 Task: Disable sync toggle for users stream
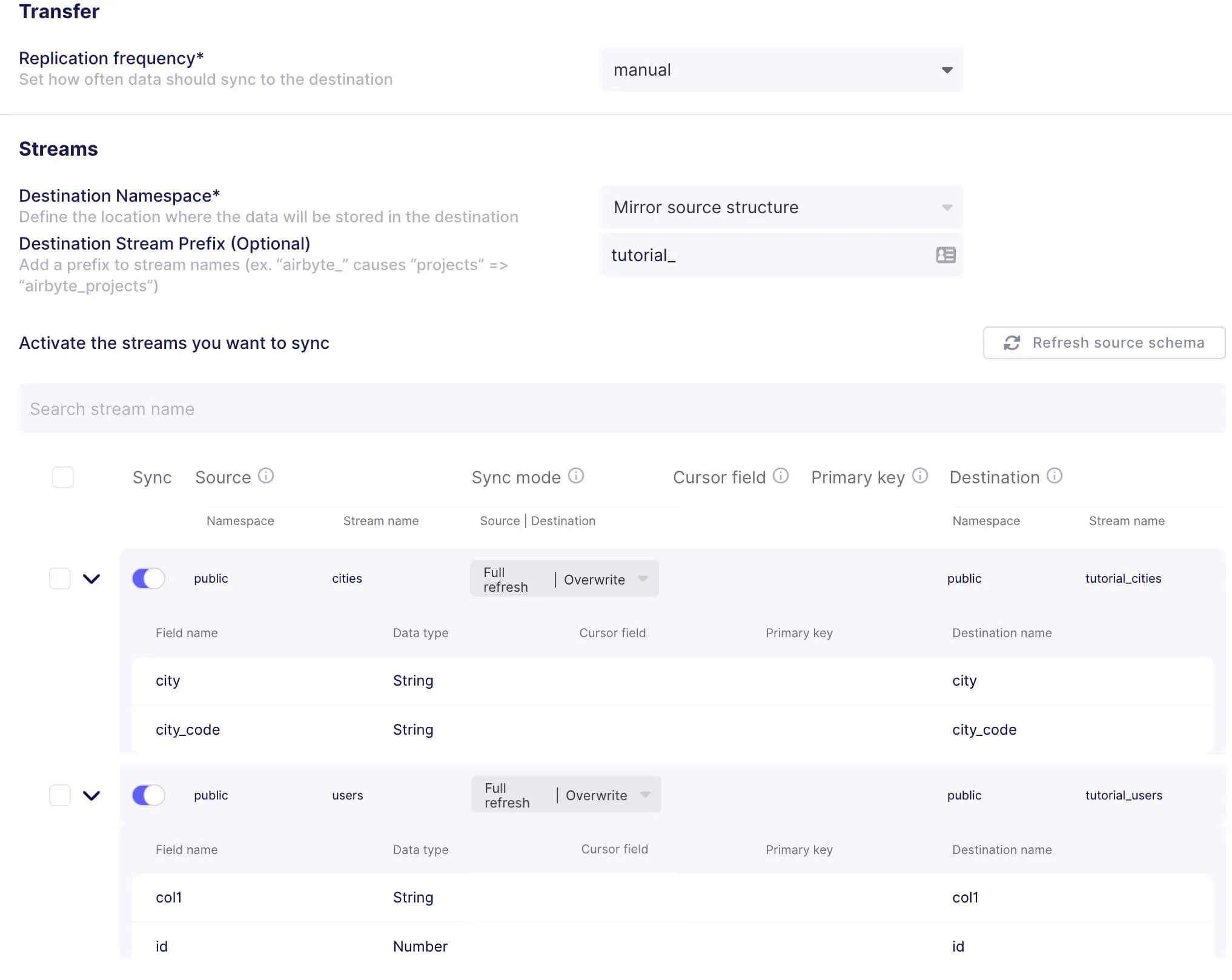[148, 795]
